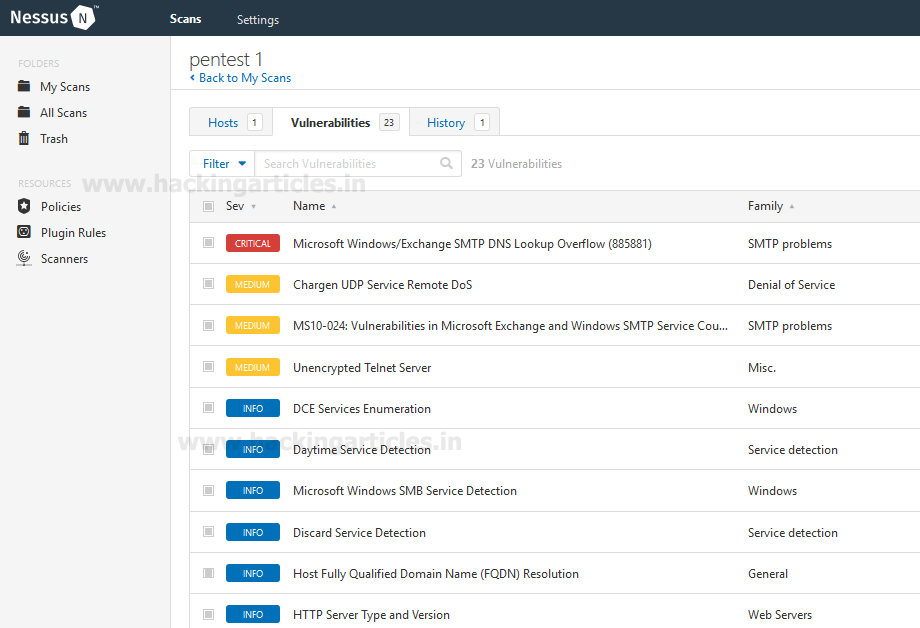The image size is (920, 628).
Task: Click the search magnifier icon
Action: (x=446, y=164)
